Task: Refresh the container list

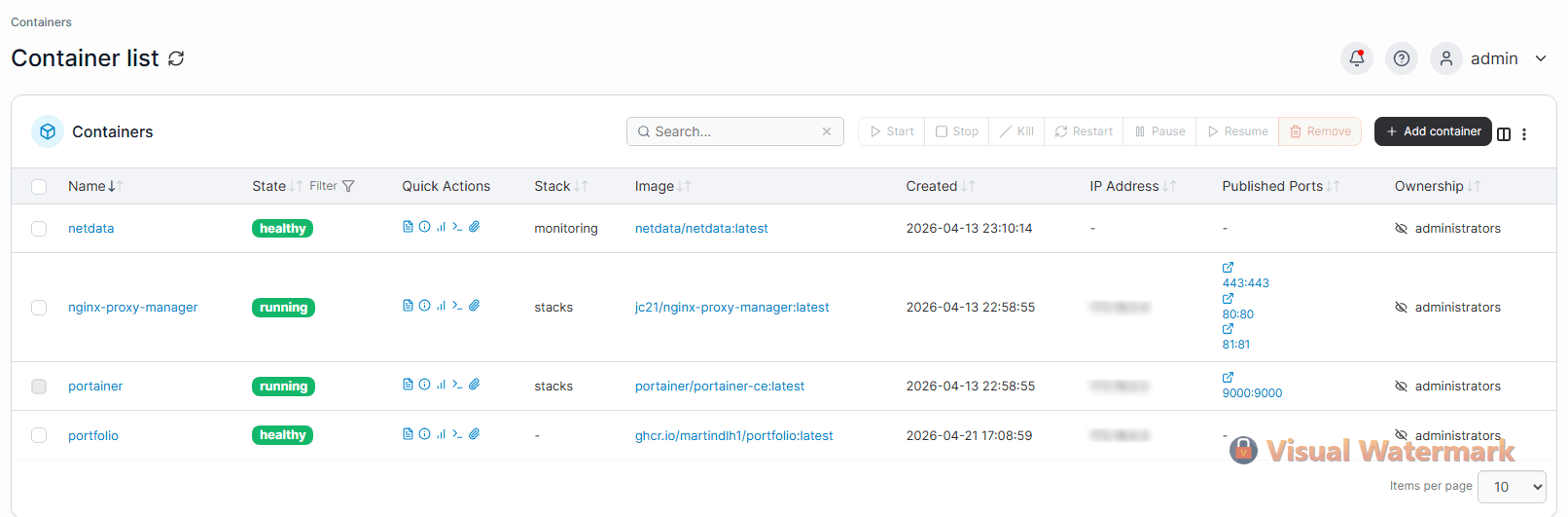Action: 176,58
